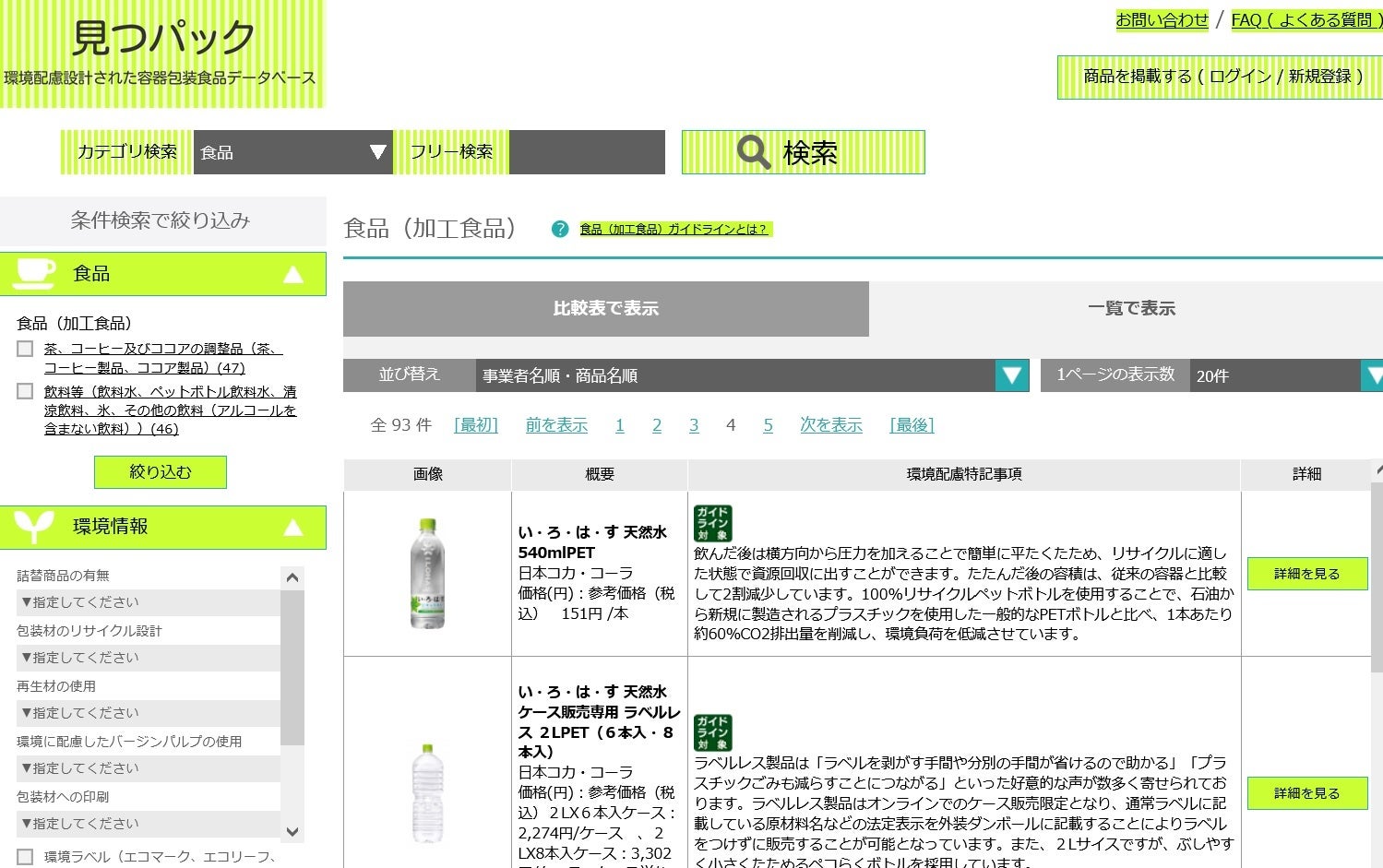1383x868 pixels.
Task: Click the help question mark icon
Action: (560, 229)
